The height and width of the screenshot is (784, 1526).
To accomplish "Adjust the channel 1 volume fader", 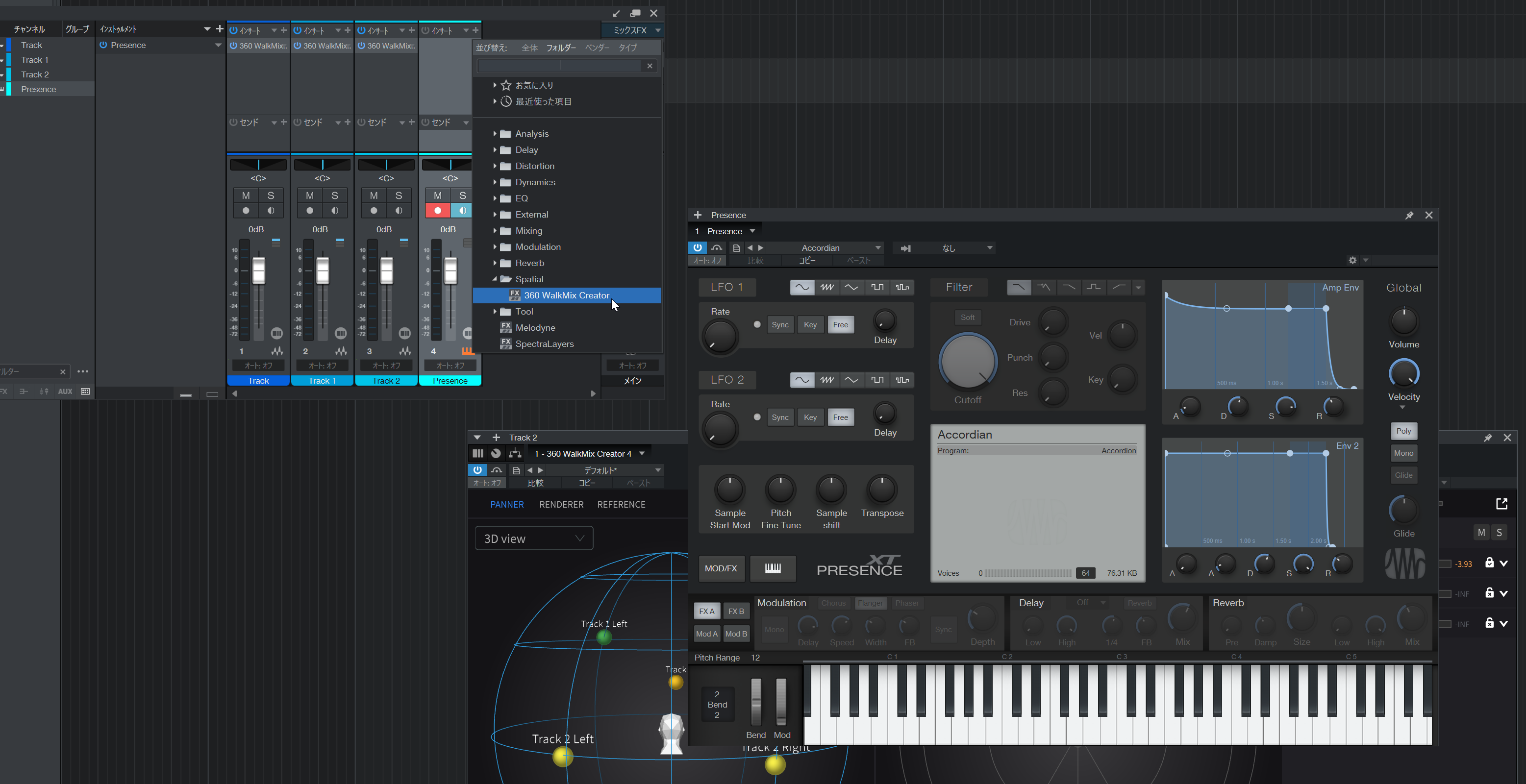I will tap(258, 271).
